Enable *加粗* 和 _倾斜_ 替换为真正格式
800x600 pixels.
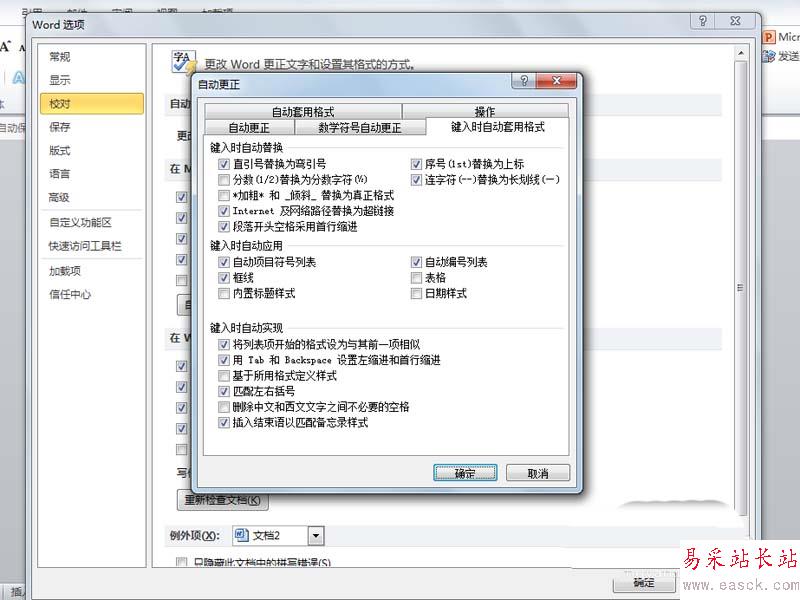[223, 195]
